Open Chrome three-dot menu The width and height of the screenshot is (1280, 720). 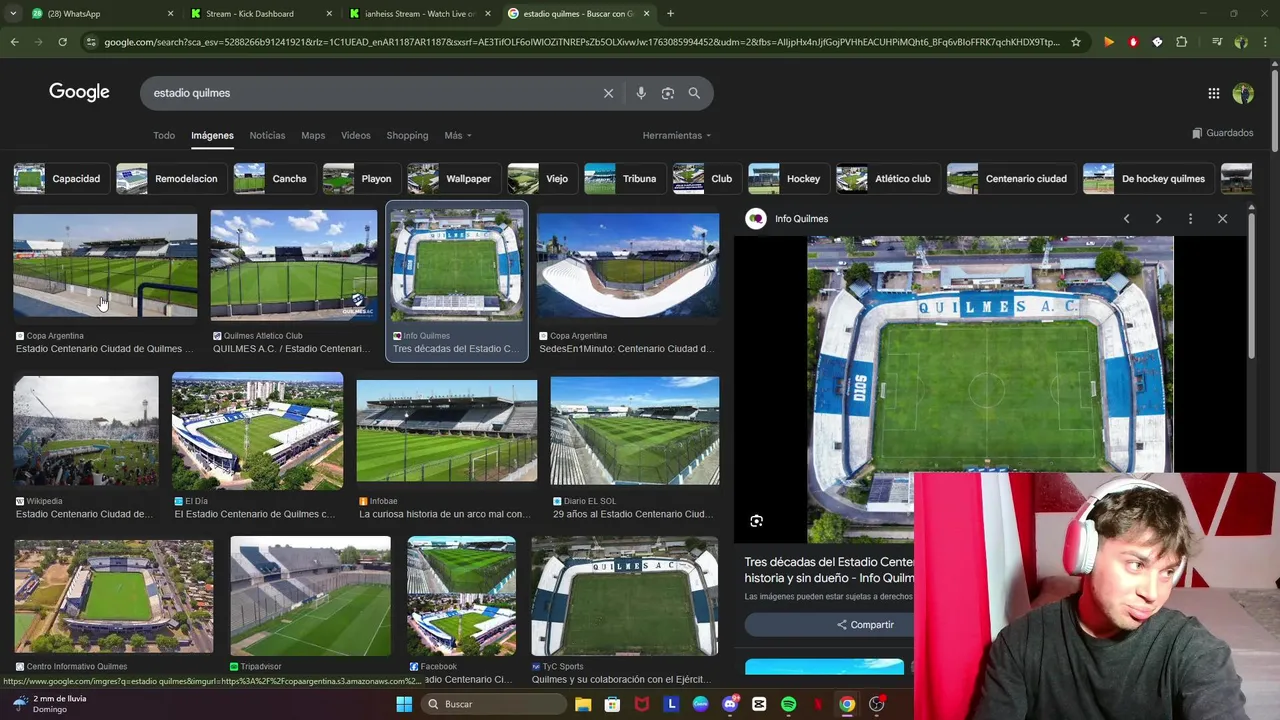pyautogui.click(x=1266, y=42)
